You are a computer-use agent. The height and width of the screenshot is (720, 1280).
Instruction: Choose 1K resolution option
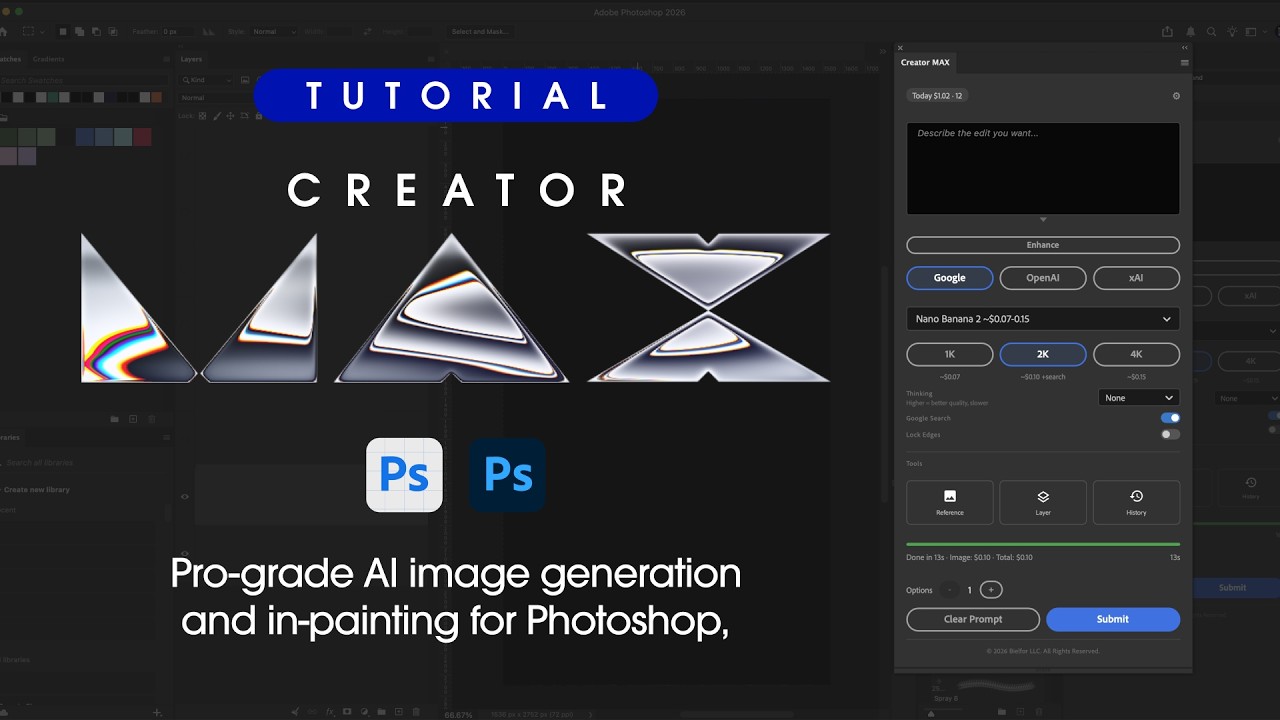click(x=950, y=354)
